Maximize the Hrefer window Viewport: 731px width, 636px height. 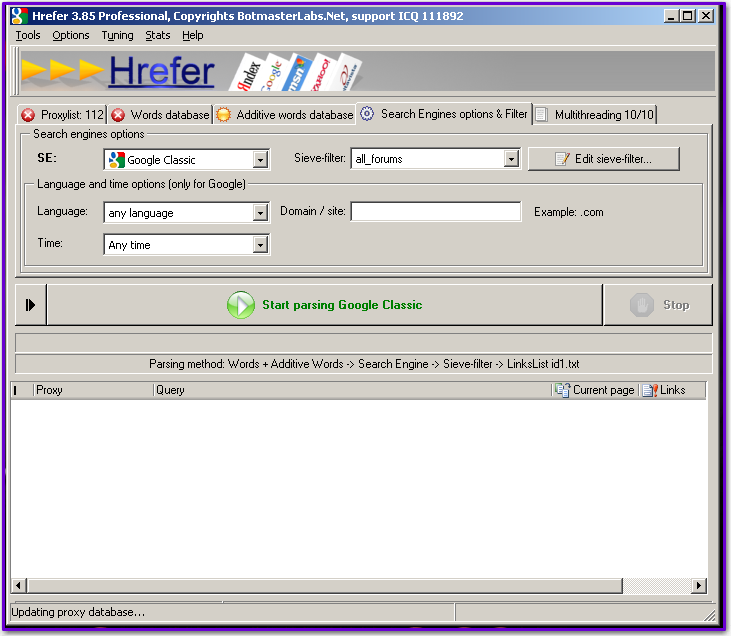tap(687, 16)
